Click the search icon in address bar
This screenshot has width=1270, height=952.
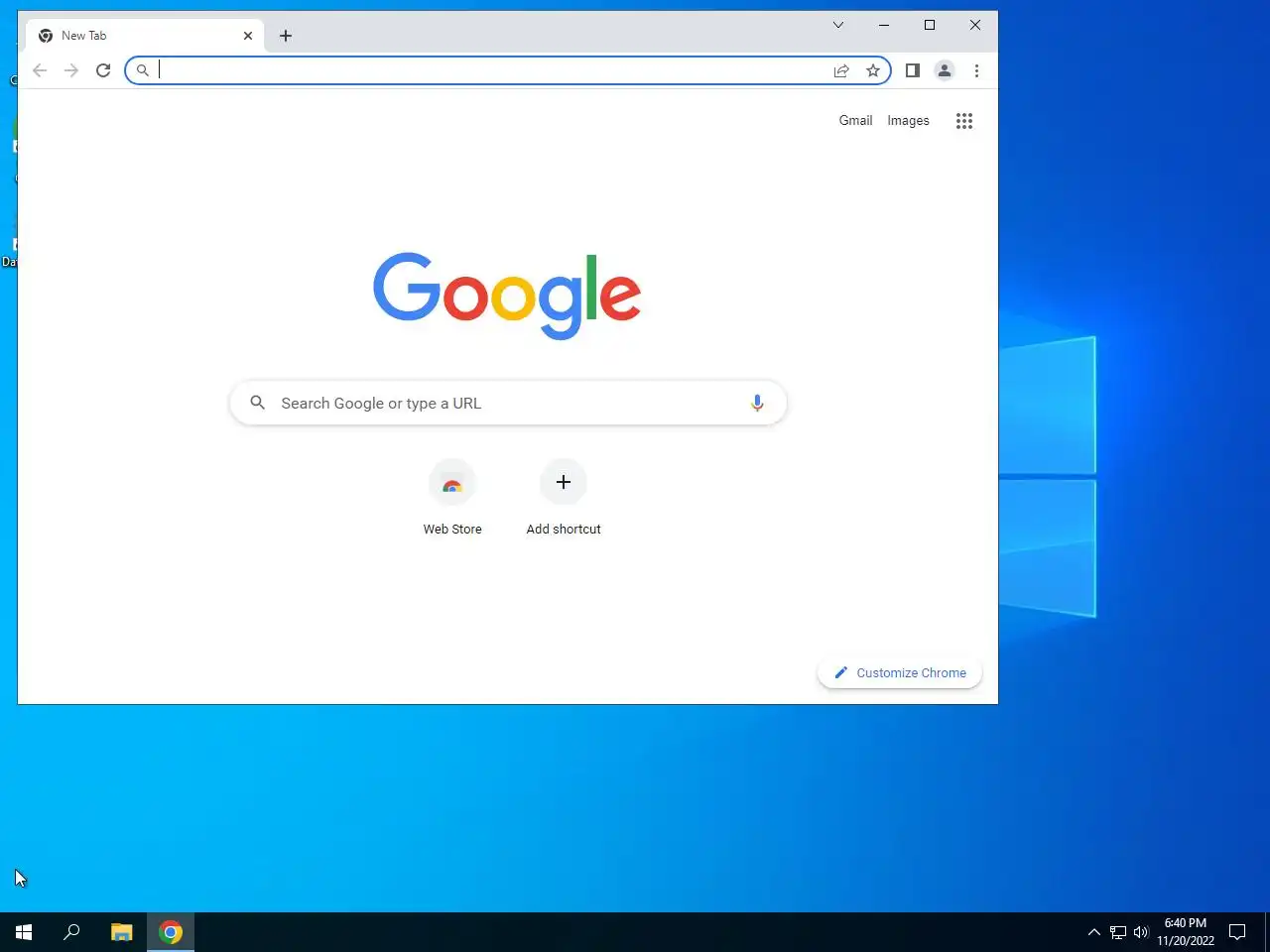click(x=143, y=70)
